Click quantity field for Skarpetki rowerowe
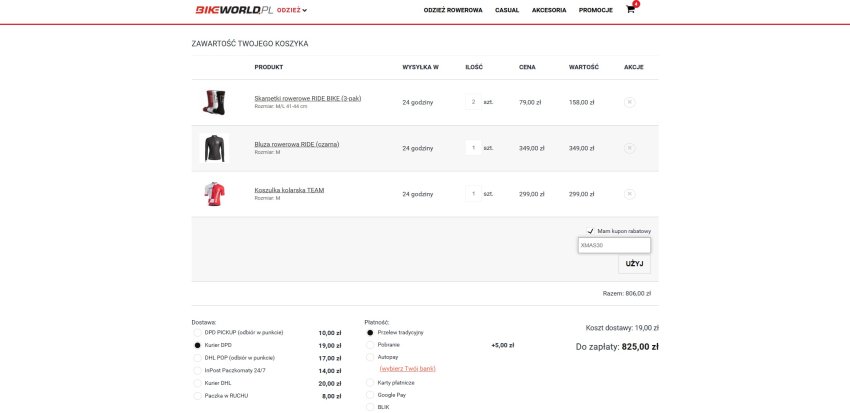The width and height of the screenshot is (850, 413). coord(473,102)
